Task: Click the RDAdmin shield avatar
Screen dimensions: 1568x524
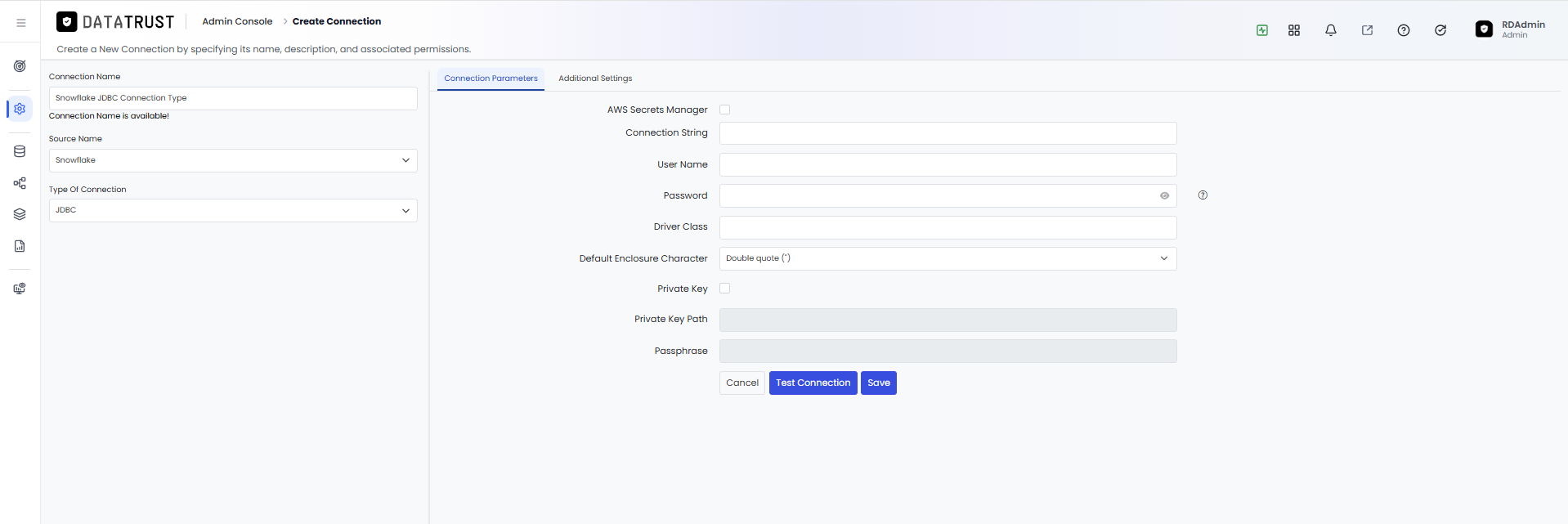Action: [1484, 29]
